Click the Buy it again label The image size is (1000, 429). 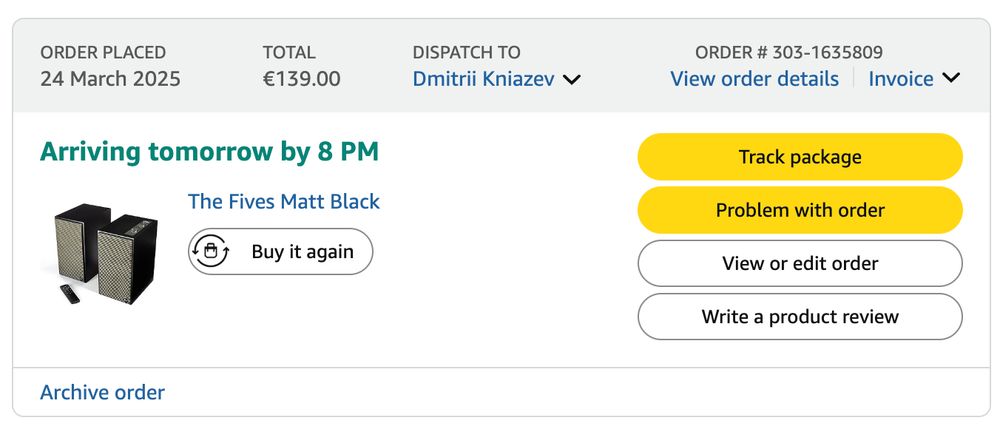coord(302,252)
